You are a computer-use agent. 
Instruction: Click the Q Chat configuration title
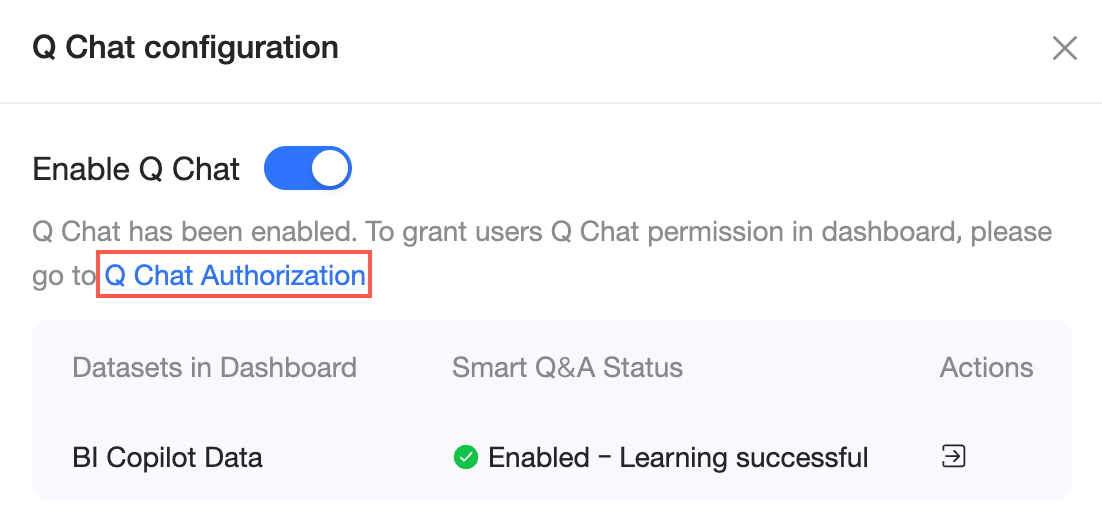point(185,47)
